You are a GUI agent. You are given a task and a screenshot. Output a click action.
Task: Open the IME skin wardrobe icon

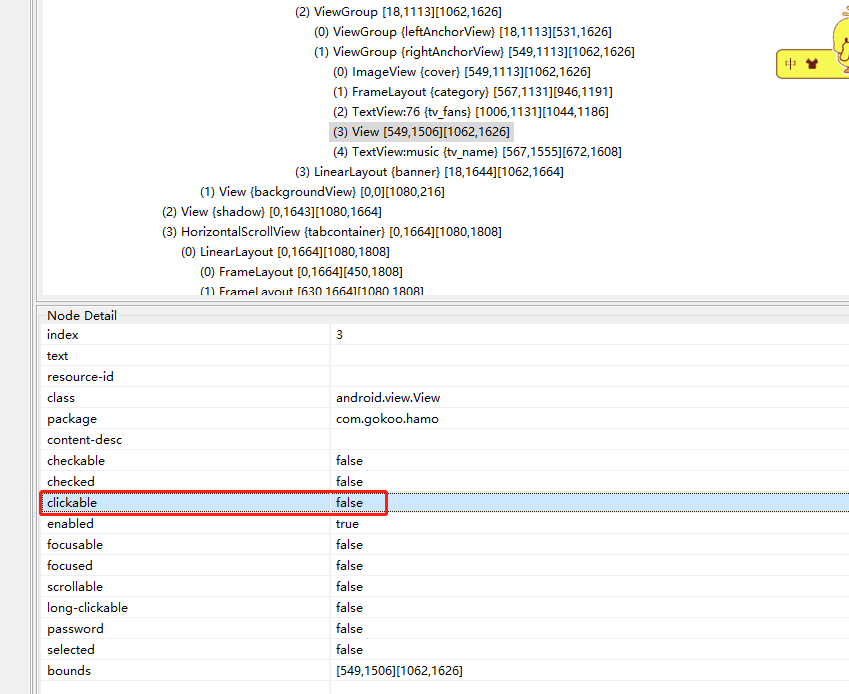(x=812, y=63)
